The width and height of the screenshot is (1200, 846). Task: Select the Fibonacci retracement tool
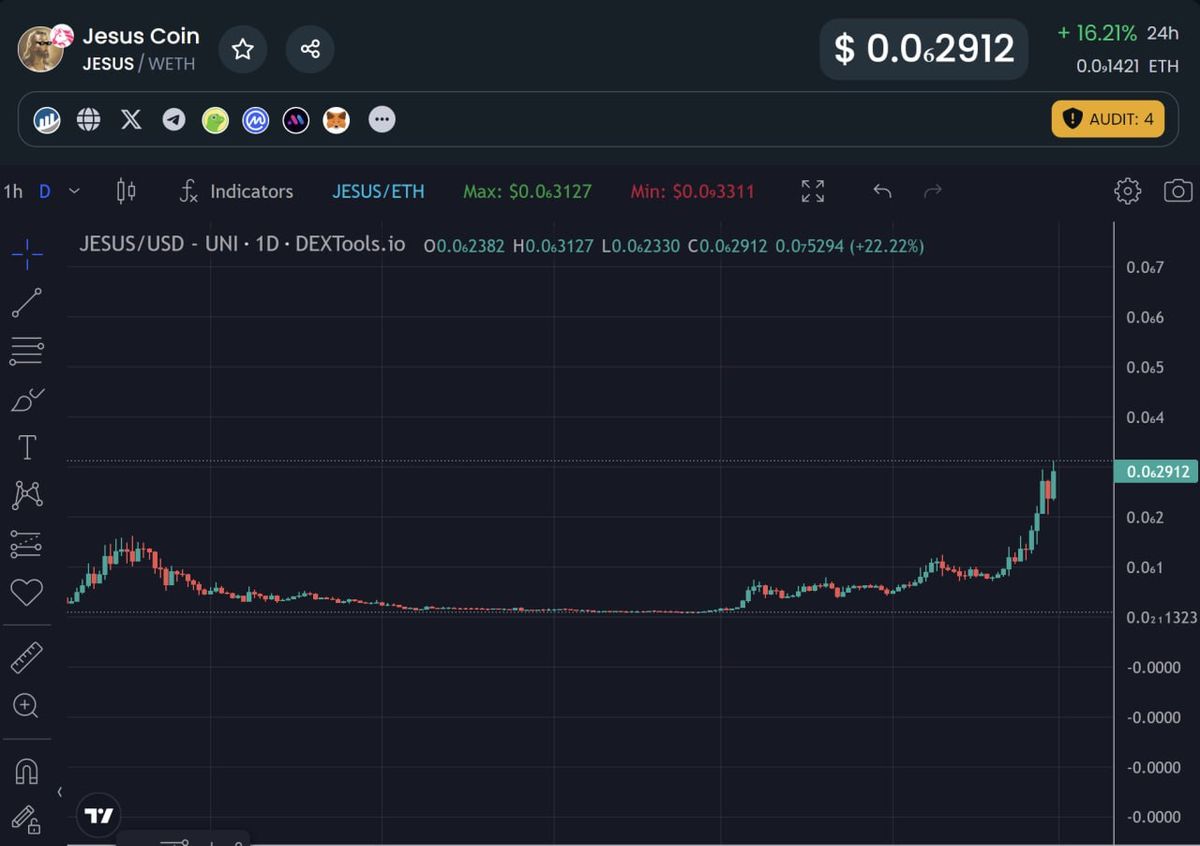(x=27, y=351)
